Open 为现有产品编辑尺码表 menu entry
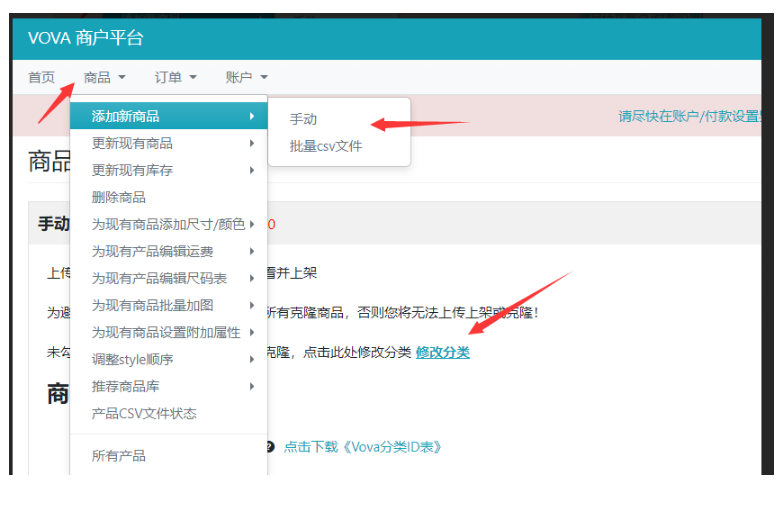Screen dimensions: 783x506 [169, 278]
